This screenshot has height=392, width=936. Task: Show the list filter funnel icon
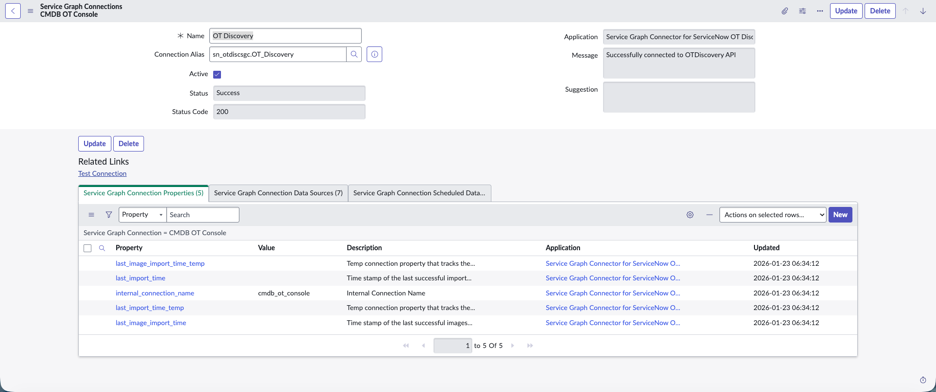click(x=109, y=215)
